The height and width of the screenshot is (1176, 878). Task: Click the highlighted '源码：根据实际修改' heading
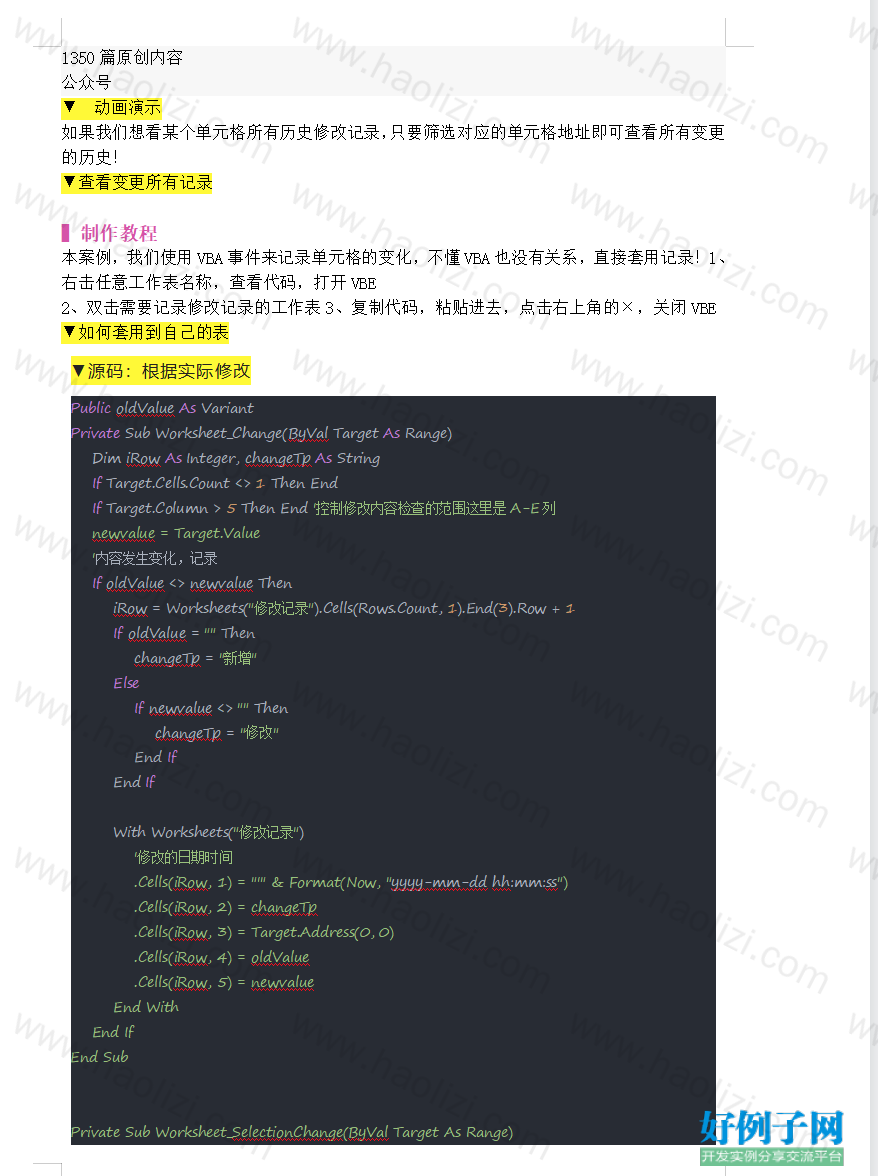[x=161, y=371]
